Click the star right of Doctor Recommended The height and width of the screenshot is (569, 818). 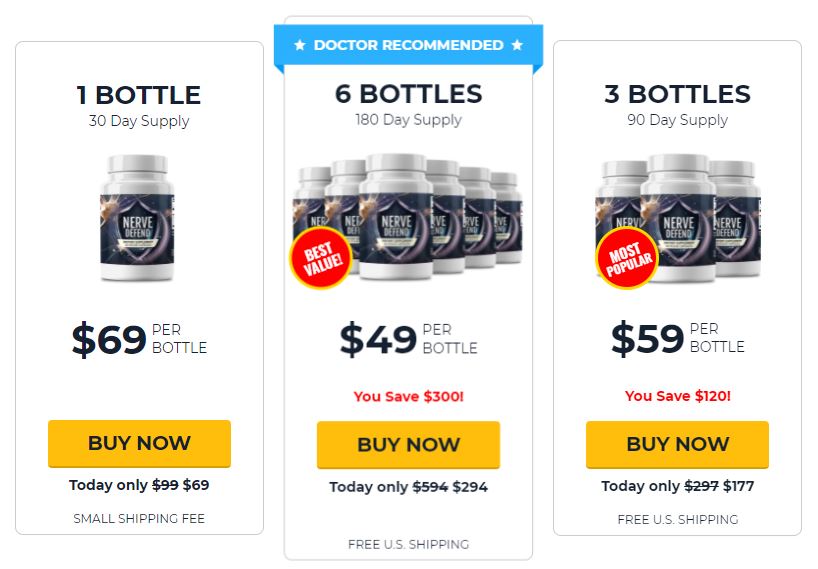(517, 45)
